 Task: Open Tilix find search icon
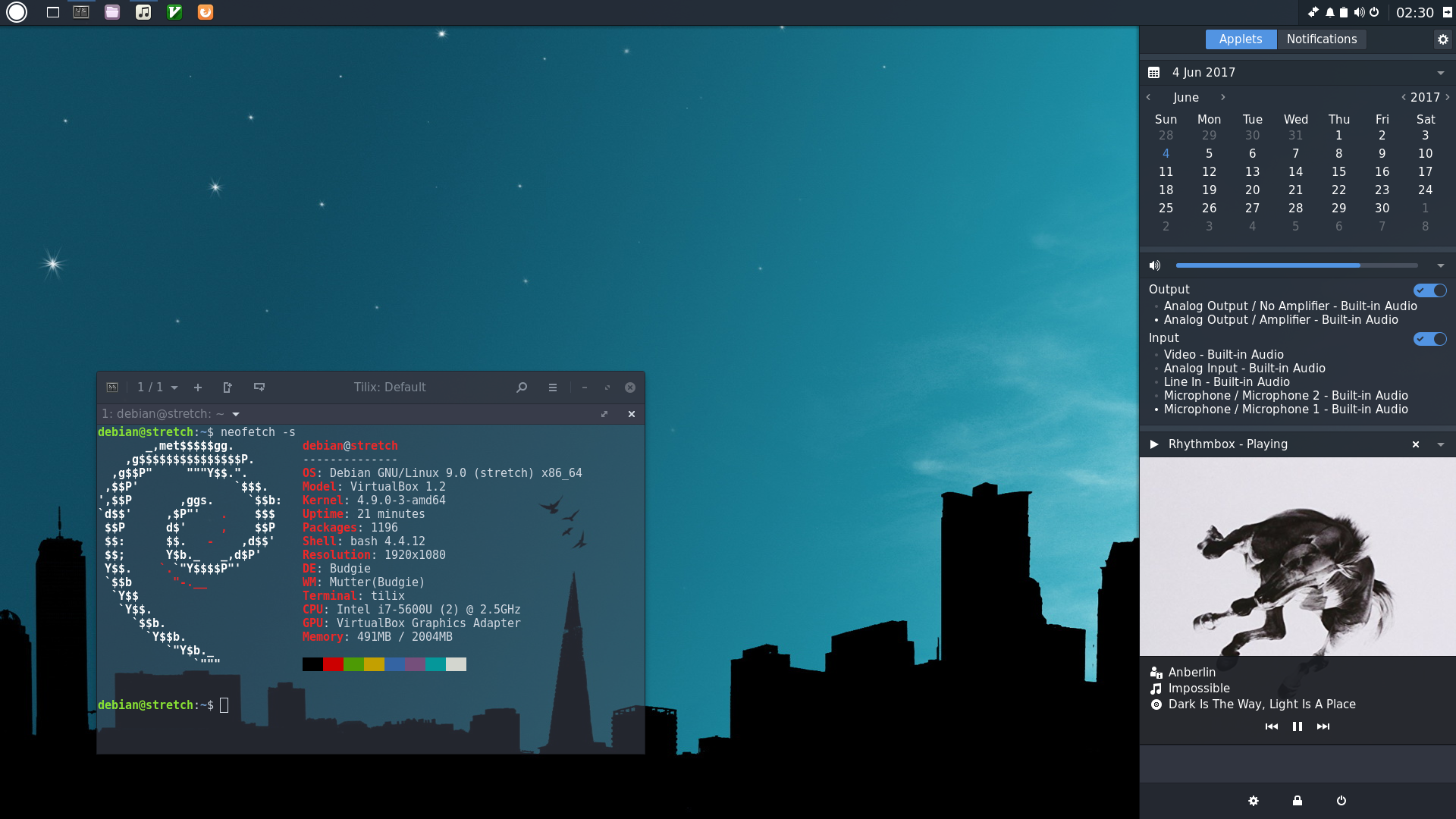522,388
